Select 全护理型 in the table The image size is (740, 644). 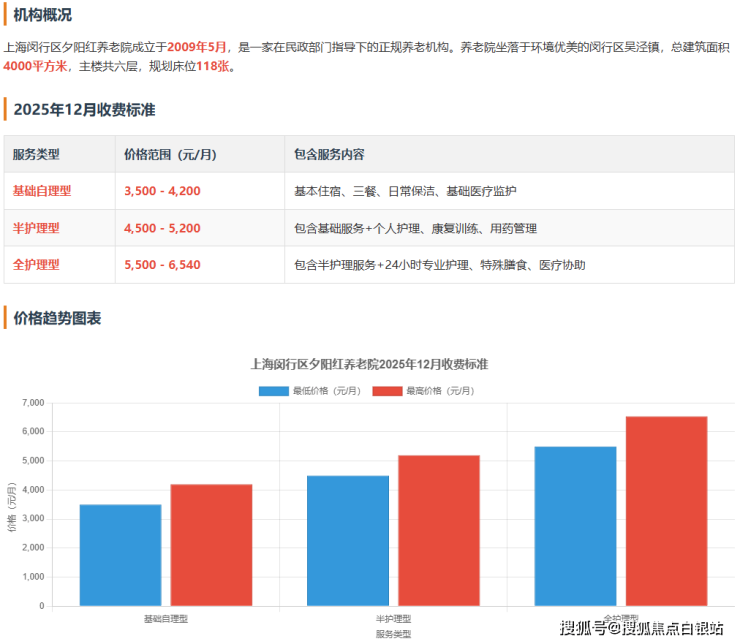coord(36,265)
